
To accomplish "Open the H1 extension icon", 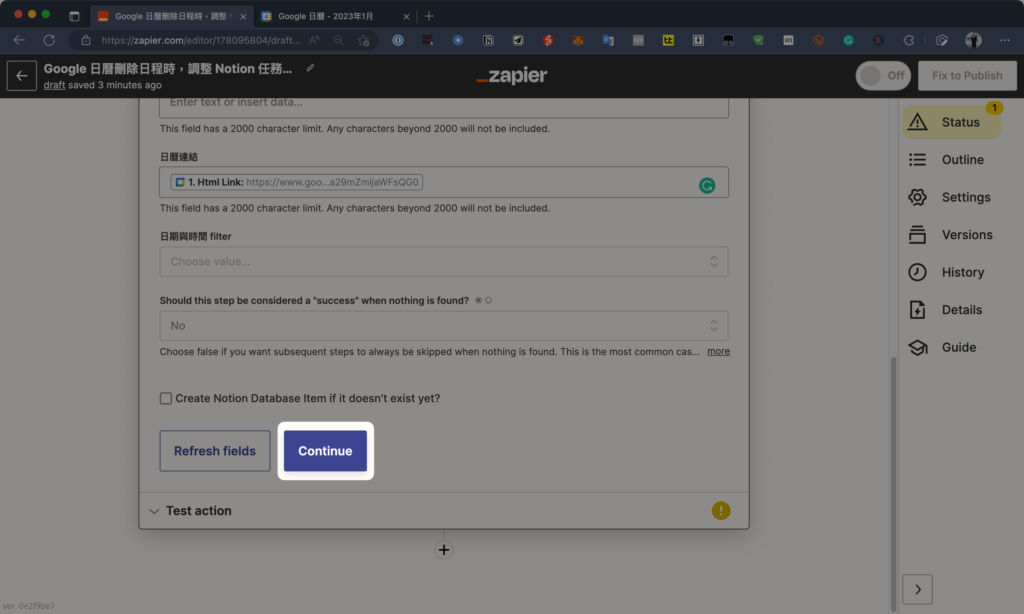I will [788, 40].
